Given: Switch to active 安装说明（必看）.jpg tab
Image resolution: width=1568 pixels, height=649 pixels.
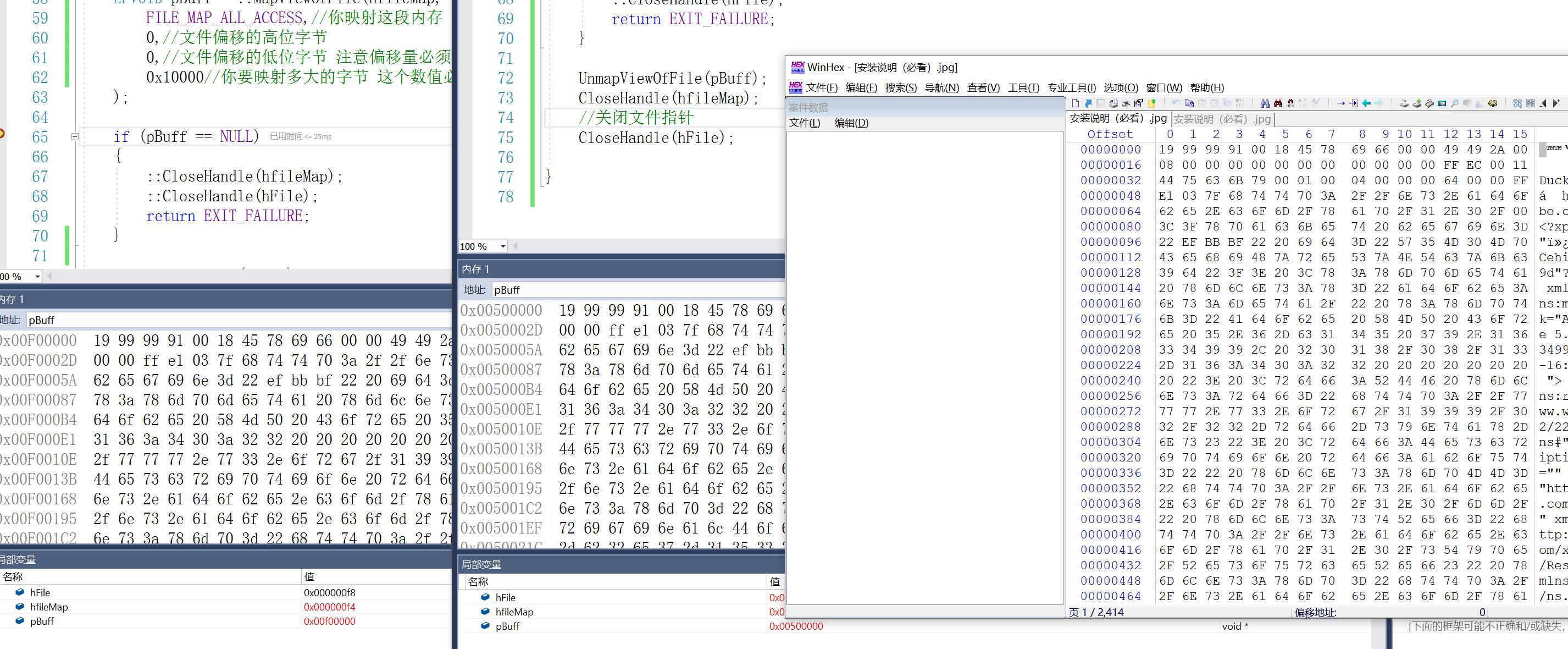Looking at the screenshot, I should coord(1118,118).
